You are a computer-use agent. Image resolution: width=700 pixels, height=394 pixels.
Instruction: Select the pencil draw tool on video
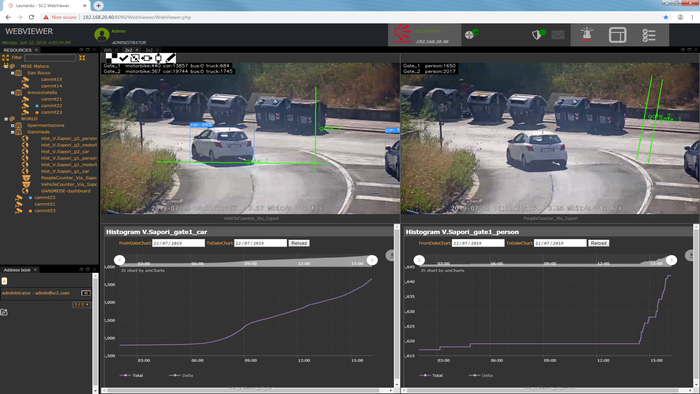pyautogui.click(x=170, y=58)
